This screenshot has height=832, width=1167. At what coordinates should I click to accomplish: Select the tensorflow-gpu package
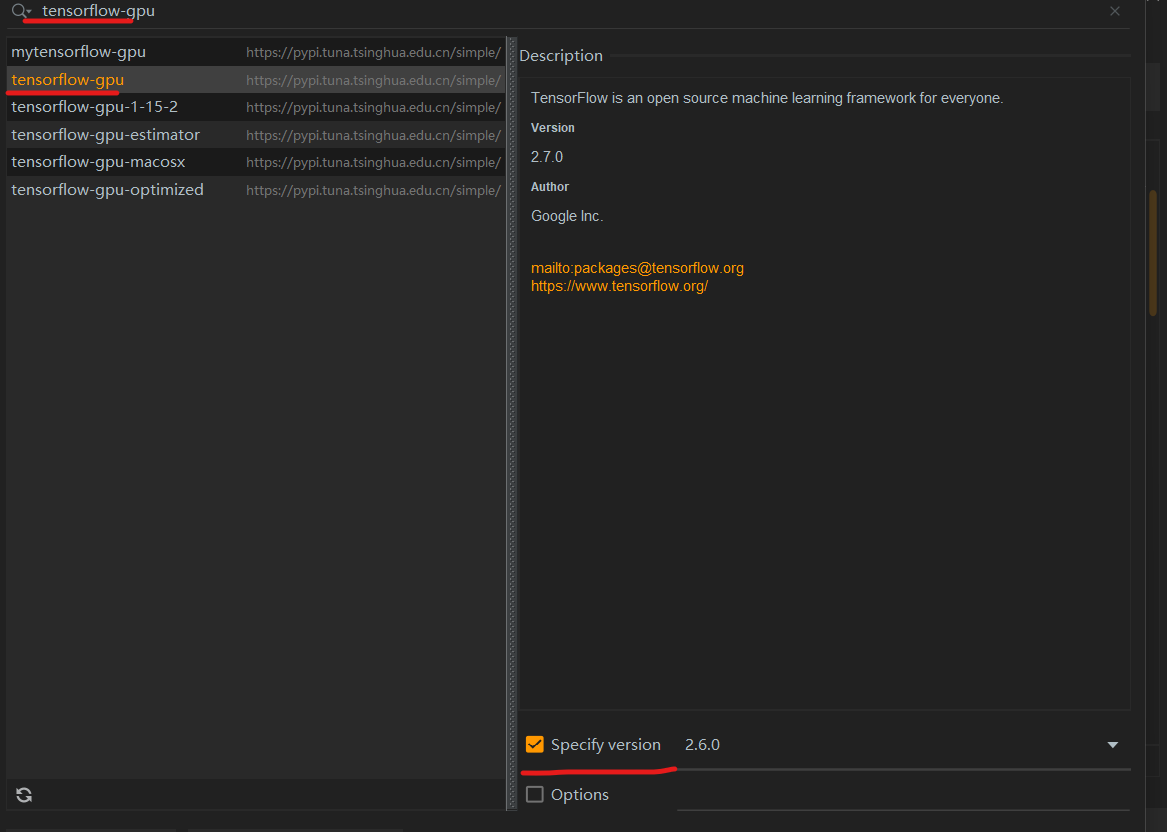[256, 80]
